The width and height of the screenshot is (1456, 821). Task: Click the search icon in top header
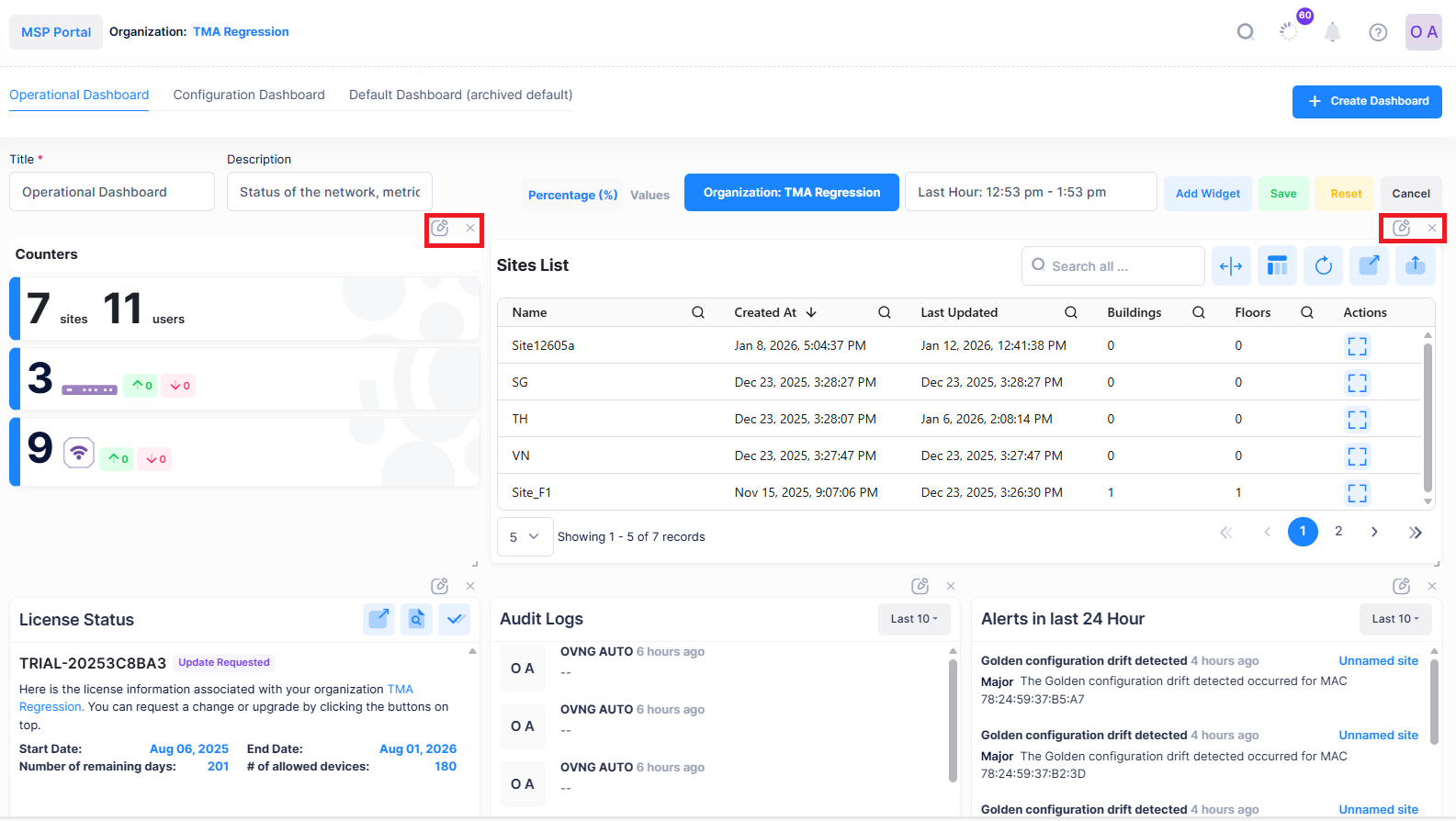(x=1245, y=32)
